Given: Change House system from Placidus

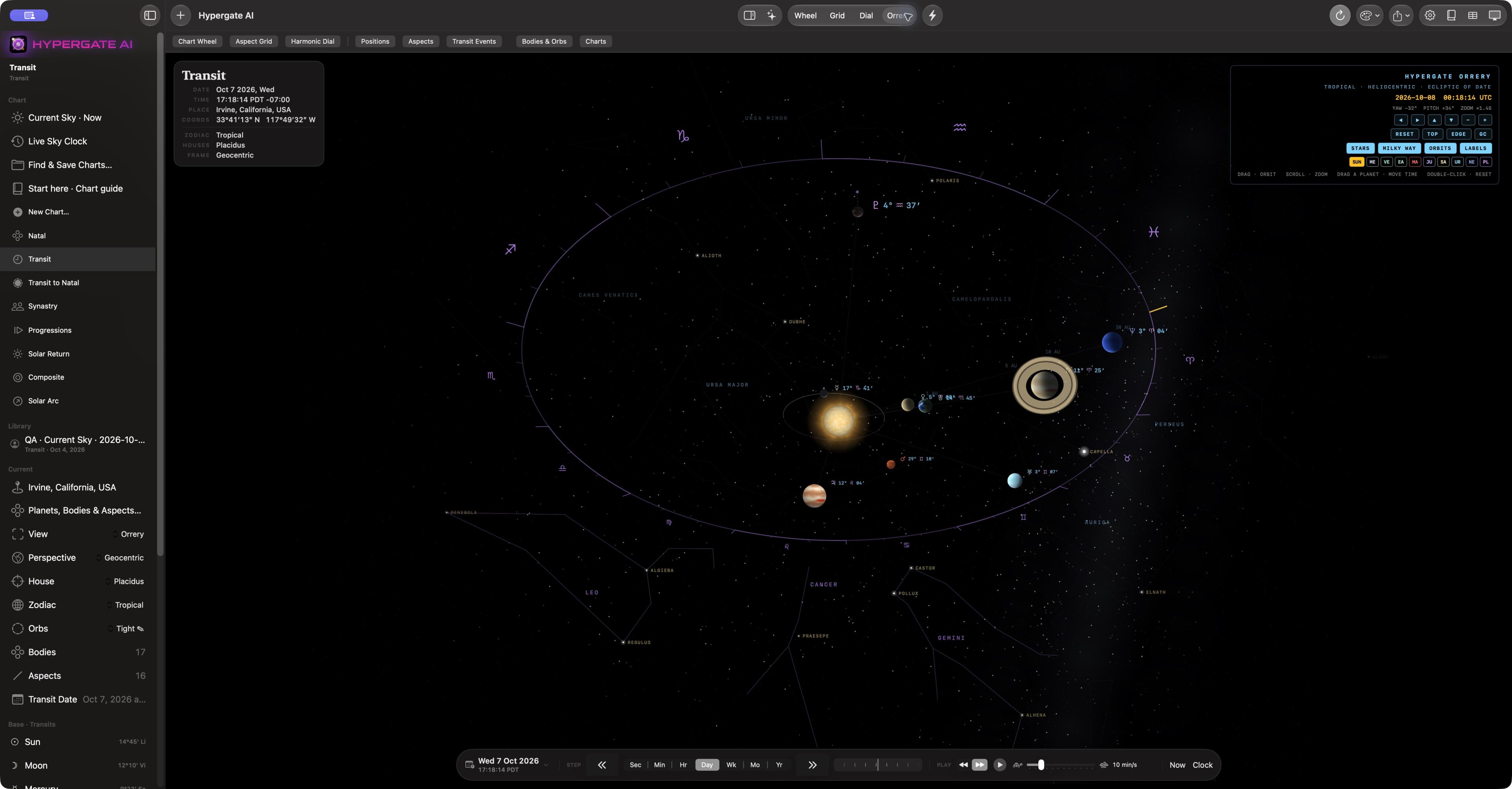Looking at the screenshot, I should [124, 581].
